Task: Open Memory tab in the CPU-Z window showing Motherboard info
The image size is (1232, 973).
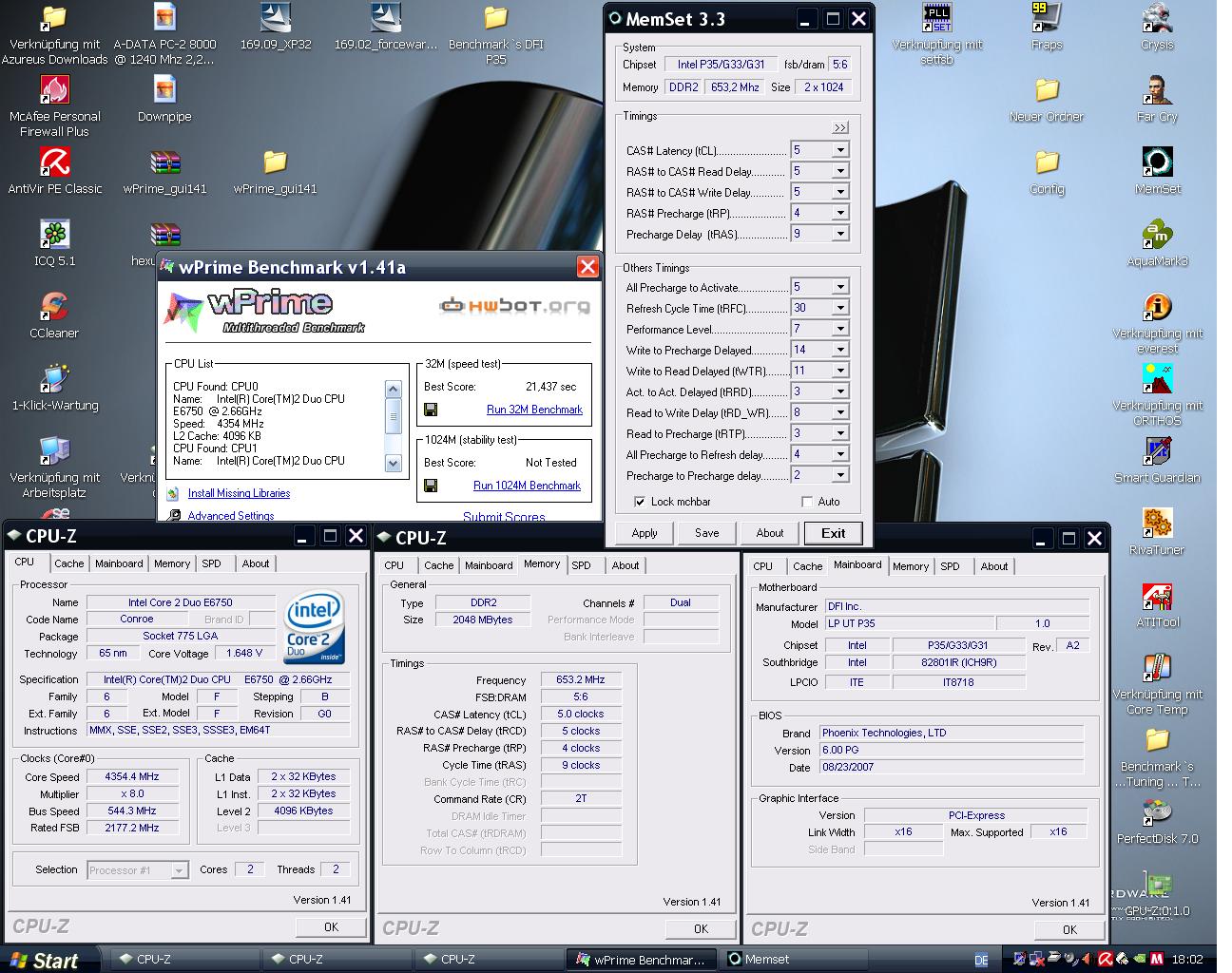Action: click(910, 566)
